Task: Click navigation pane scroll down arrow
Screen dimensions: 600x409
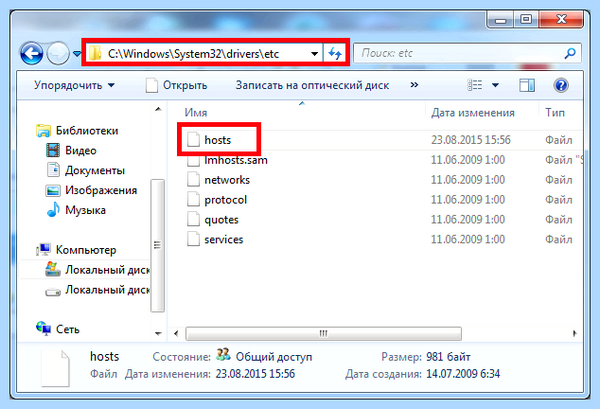Action: [158, 334]
